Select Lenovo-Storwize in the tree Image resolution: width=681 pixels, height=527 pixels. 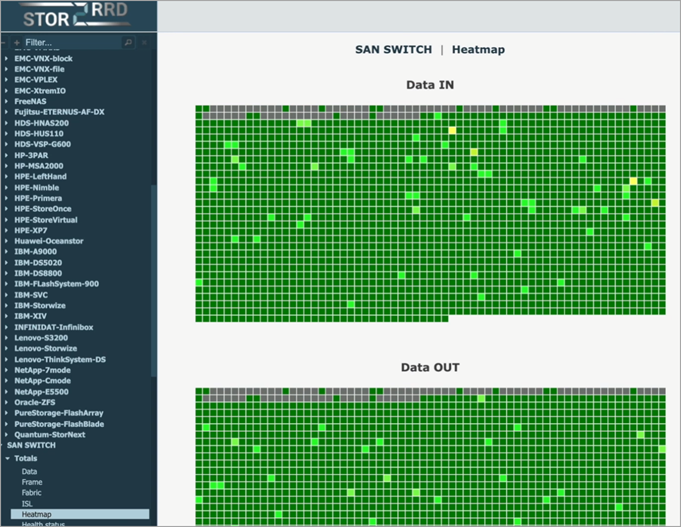(46, 348)
